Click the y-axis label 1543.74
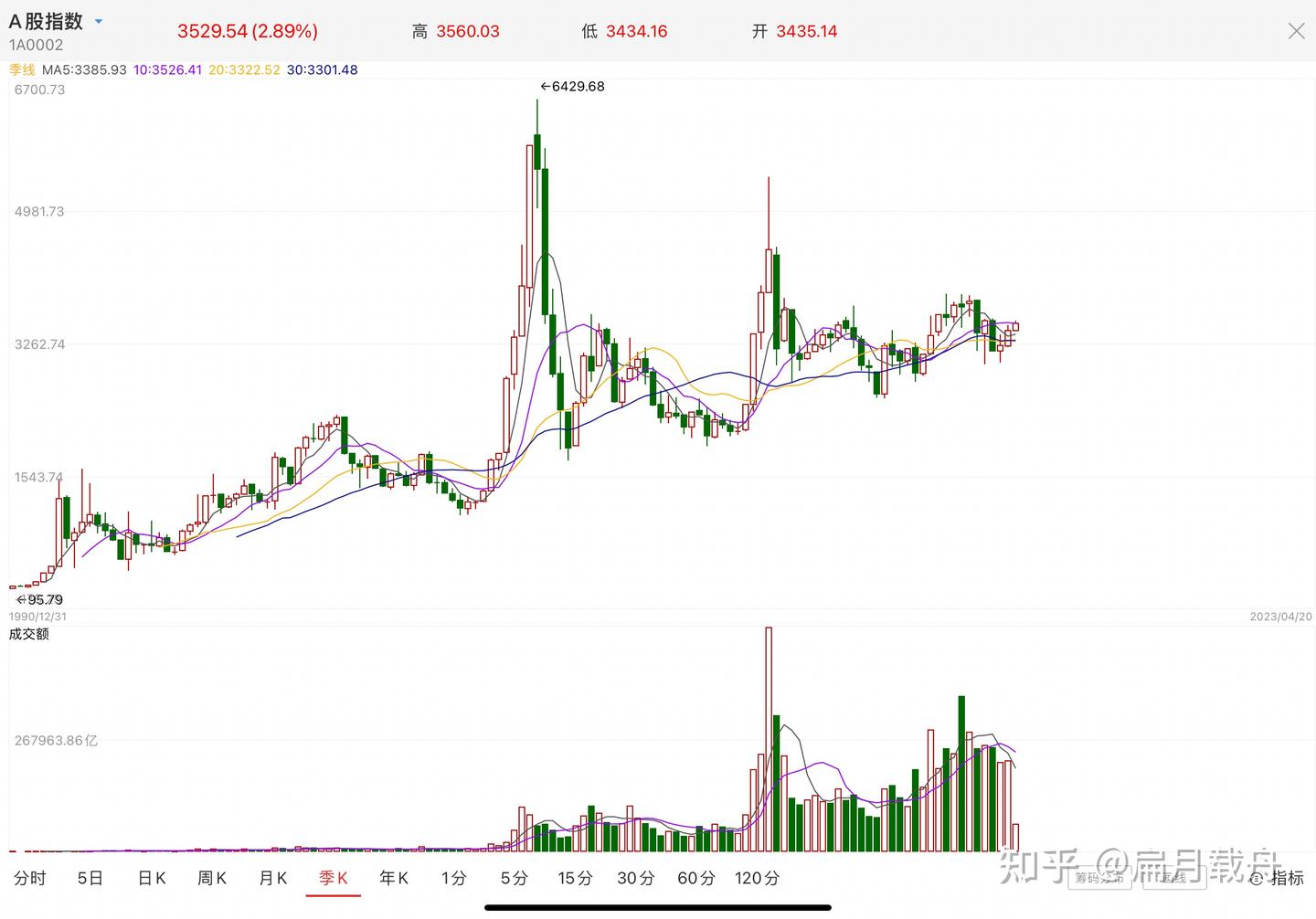 (x=38, y=477)
